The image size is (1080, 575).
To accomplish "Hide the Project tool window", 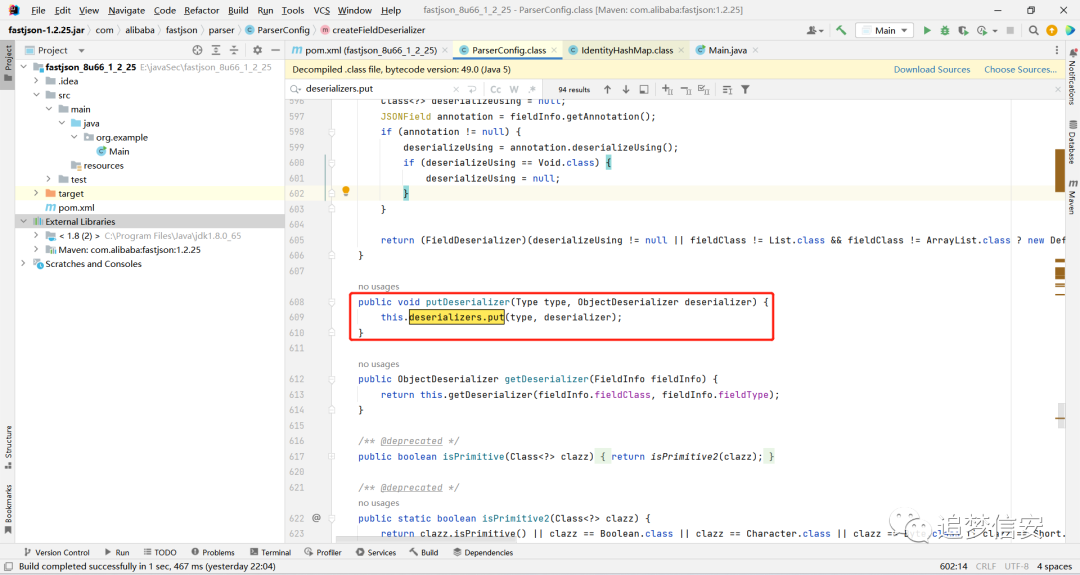I will pyautogui.click(x=276, y=50).
